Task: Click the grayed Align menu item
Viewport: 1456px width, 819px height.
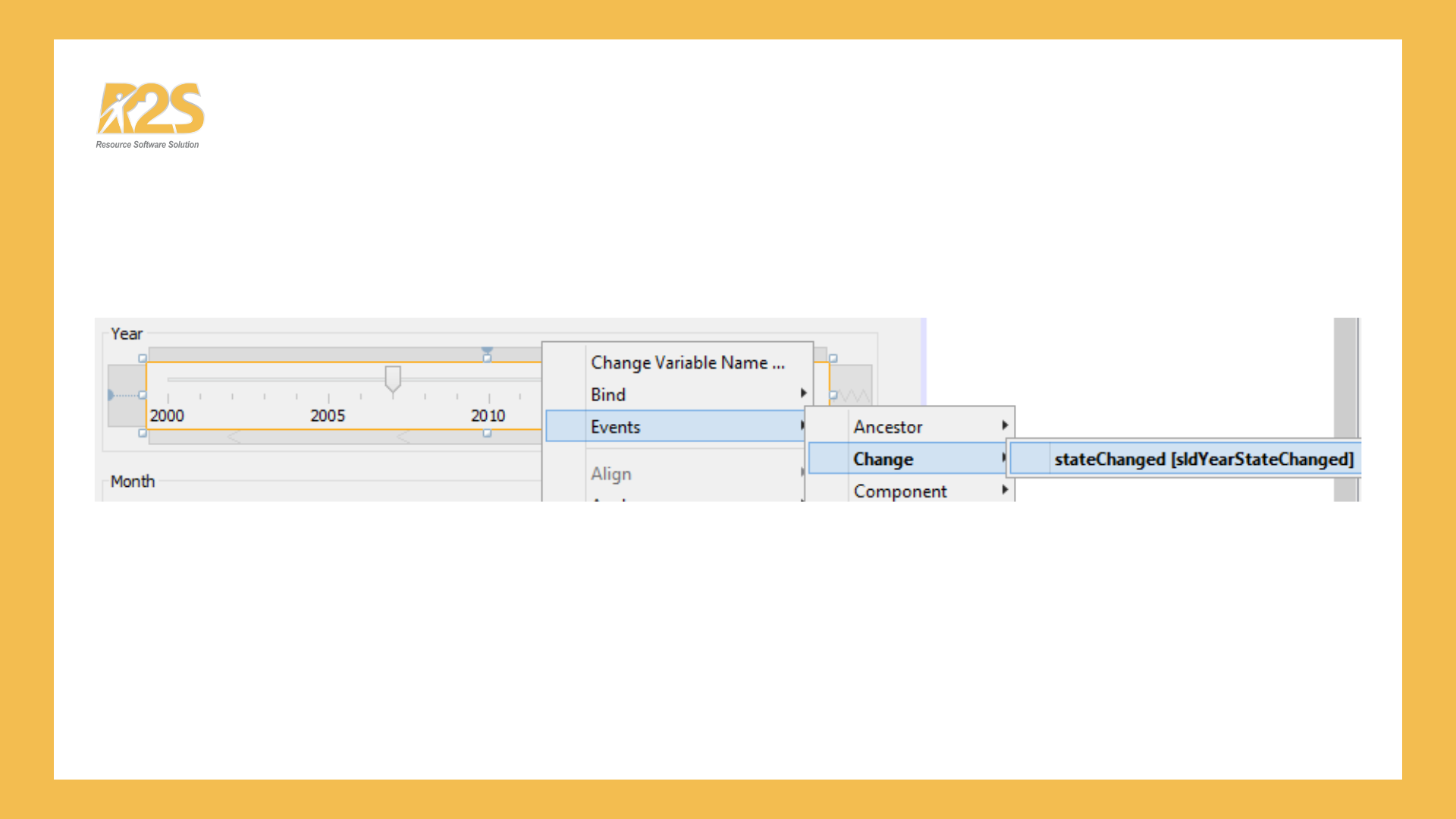Action: [611, 474]
